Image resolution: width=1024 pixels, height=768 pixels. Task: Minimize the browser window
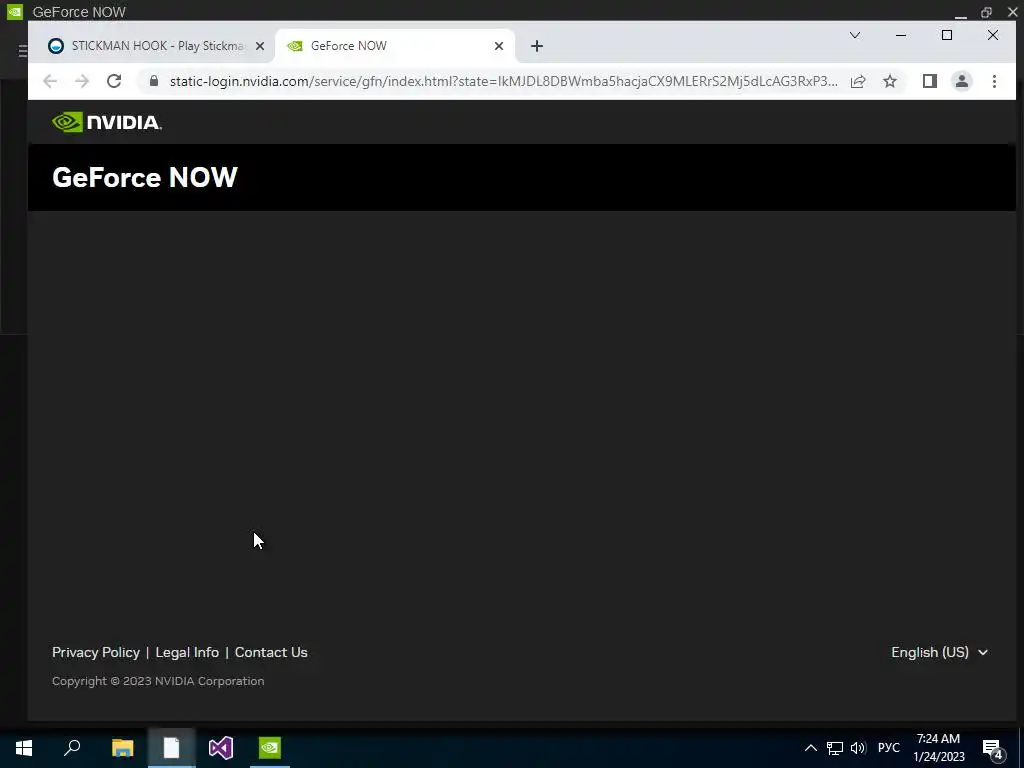(901, 35)
